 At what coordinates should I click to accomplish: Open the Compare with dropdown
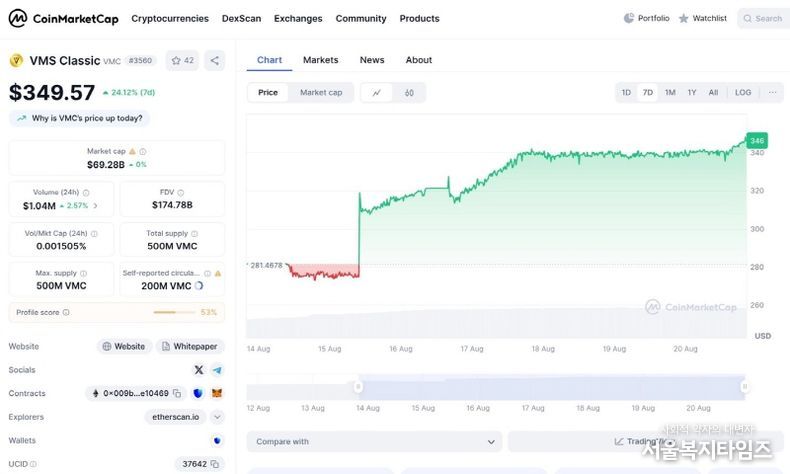(x=374, y=441)
